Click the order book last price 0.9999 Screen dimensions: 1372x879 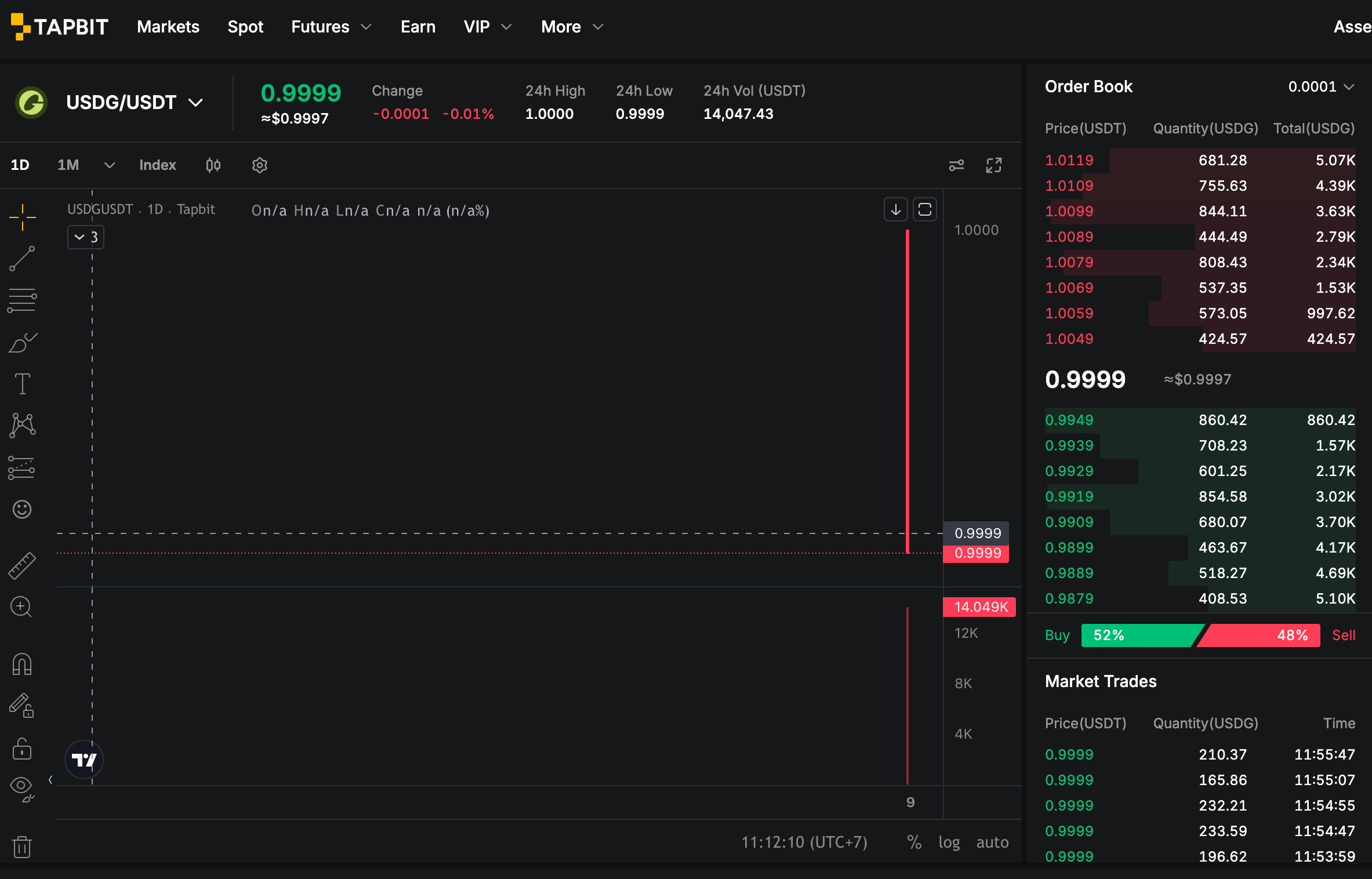coord(1085,380)
